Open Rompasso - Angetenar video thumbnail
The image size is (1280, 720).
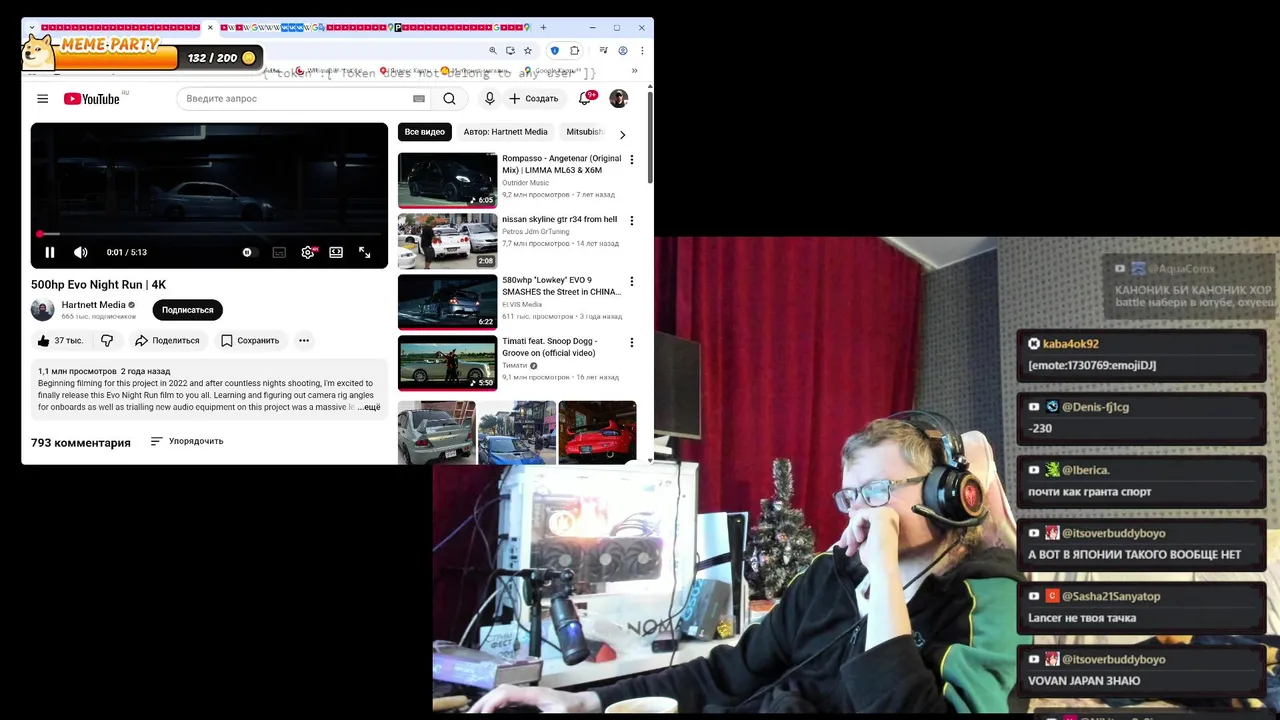pyautogui.click(x=447, y=180)
